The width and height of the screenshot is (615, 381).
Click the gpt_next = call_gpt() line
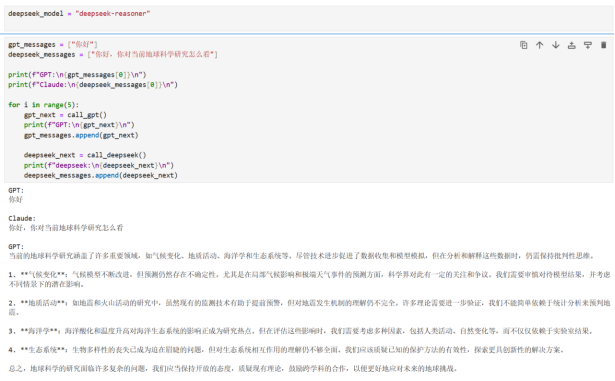(x=65, y=115)
